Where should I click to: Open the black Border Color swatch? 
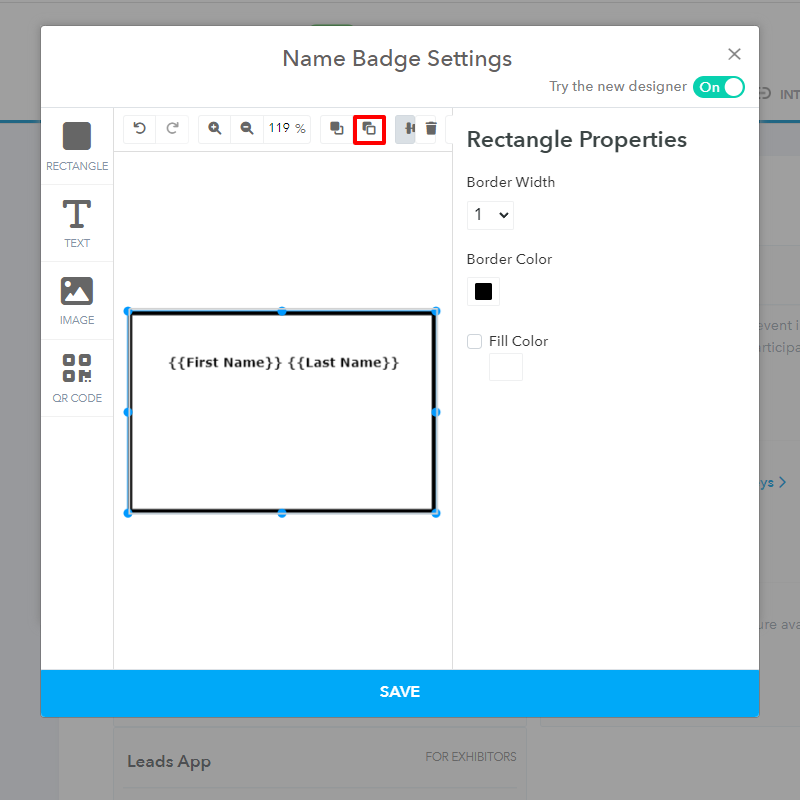483,292
